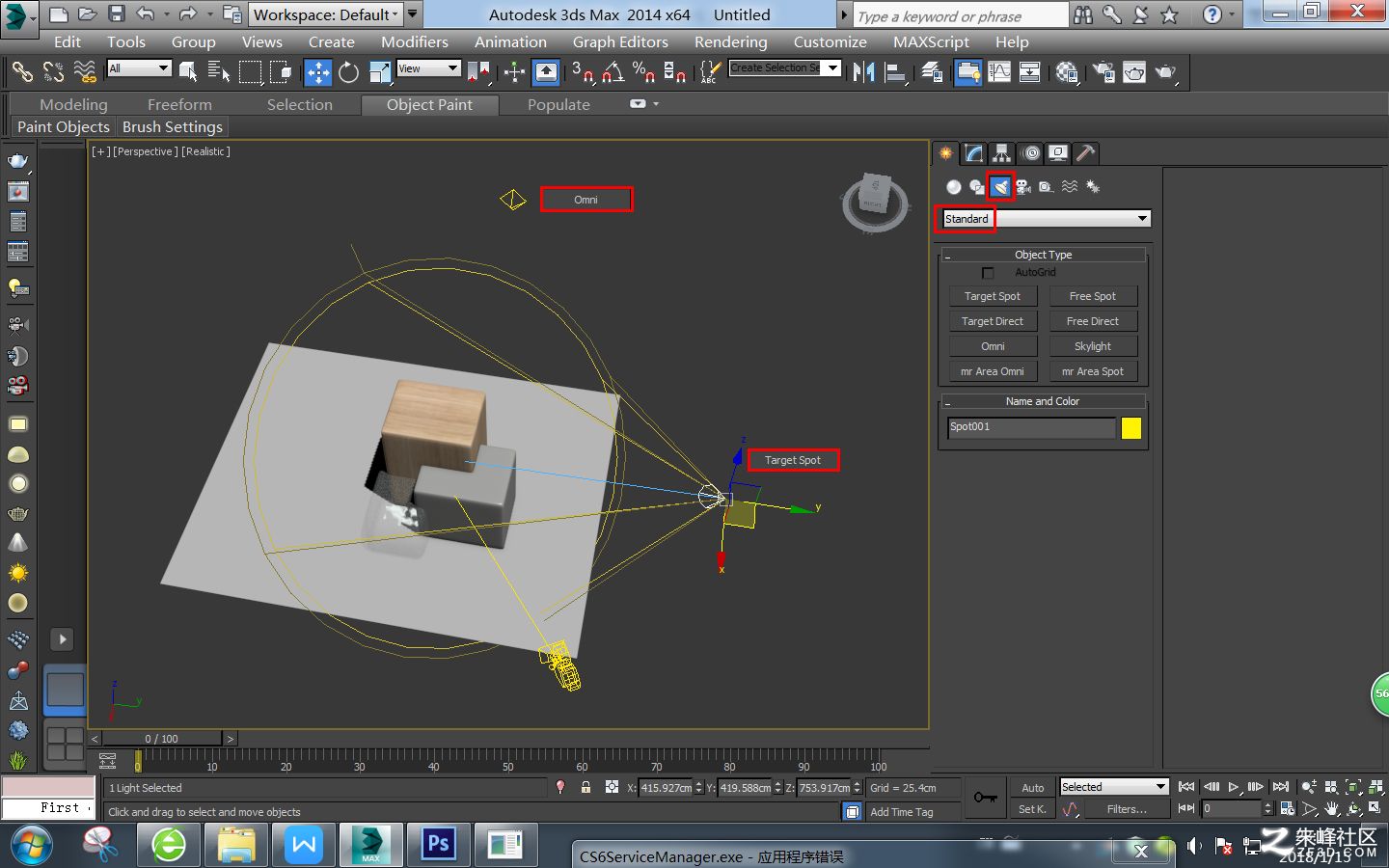Select the Geometry category sphere icon

954,187
